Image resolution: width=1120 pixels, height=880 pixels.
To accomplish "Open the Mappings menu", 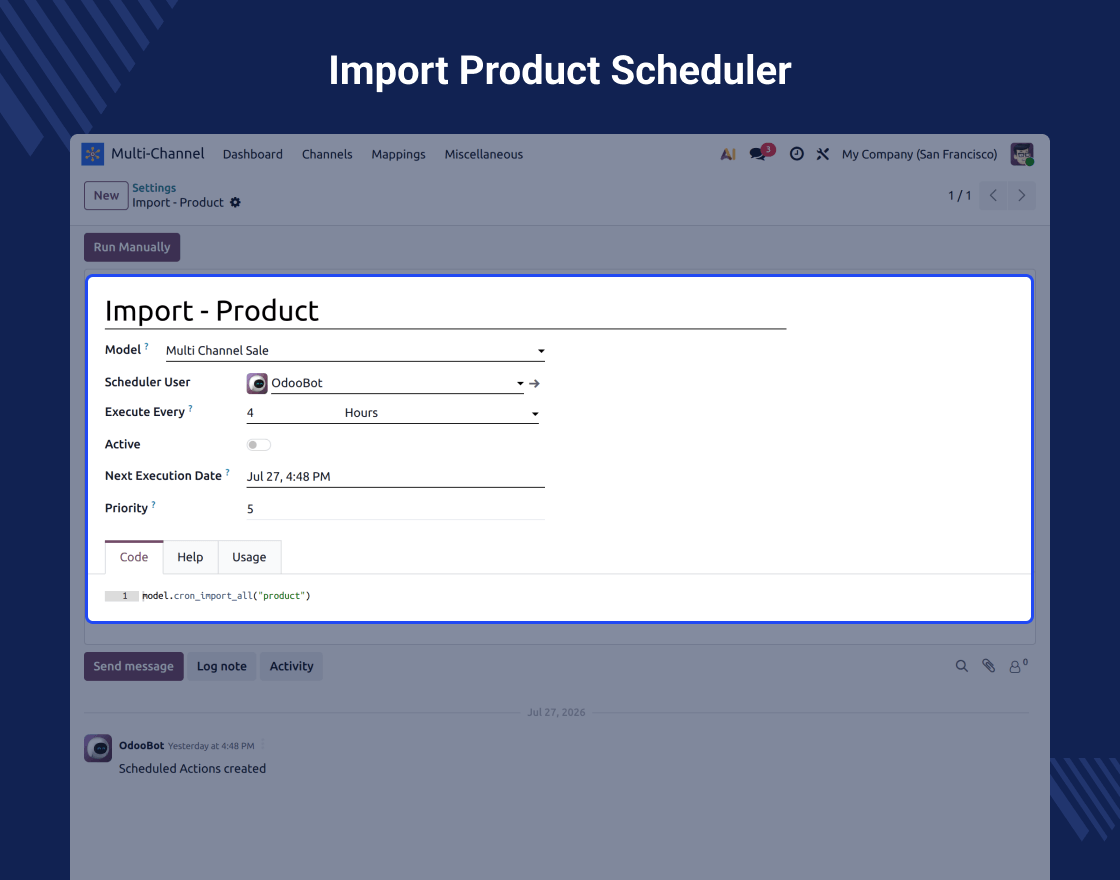I will 399,154.
